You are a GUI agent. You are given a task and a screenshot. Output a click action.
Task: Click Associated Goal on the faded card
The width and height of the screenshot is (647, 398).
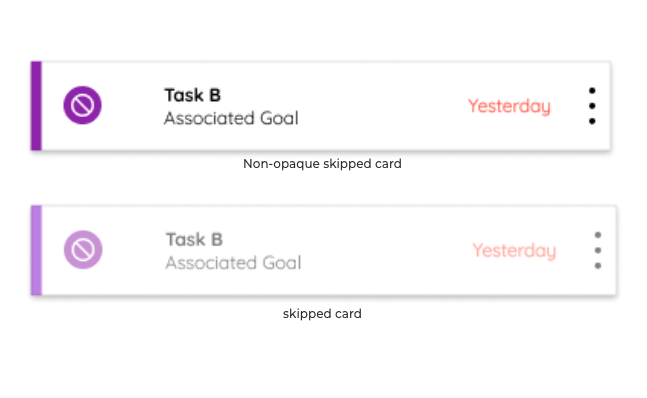[x=234, y=263]
